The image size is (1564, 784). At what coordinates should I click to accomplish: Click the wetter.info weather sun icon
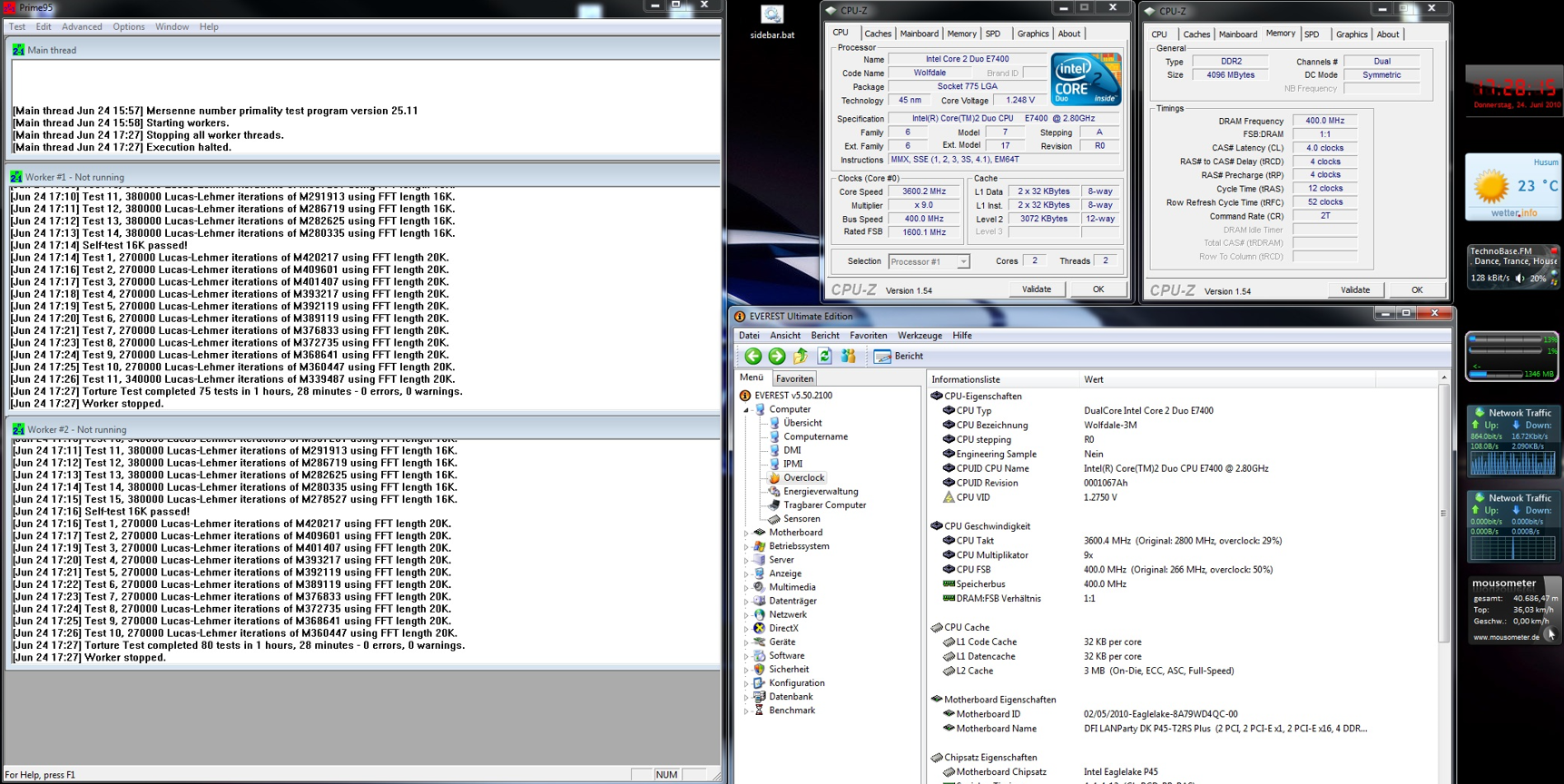click(1491, 187)
